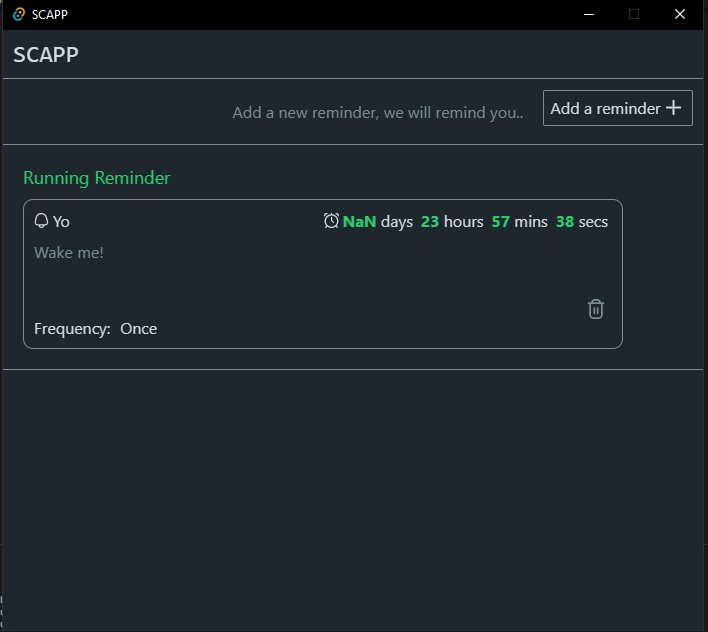Click the Add a reminder button
The height and width of the screenshot is (632, 708).
617,108
